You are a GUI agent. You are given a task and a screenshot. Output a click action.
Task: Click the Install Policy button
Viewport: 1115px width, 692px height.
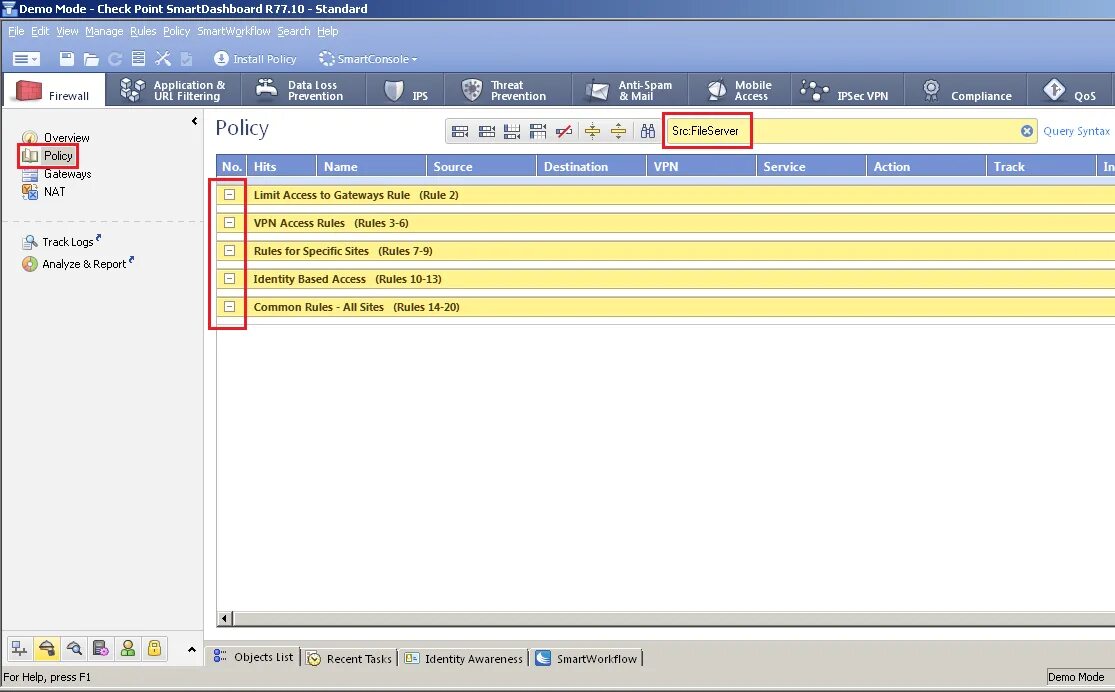pyautogui.click(x=255, y=59)
